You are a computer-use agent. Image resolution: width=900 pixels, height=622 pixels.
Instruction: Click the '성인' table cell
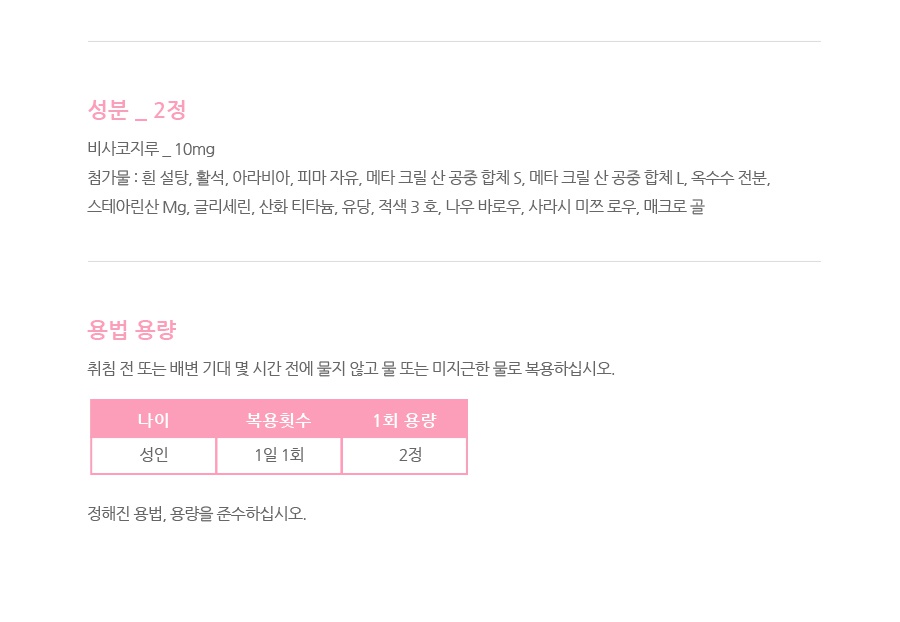click(153, 455)
